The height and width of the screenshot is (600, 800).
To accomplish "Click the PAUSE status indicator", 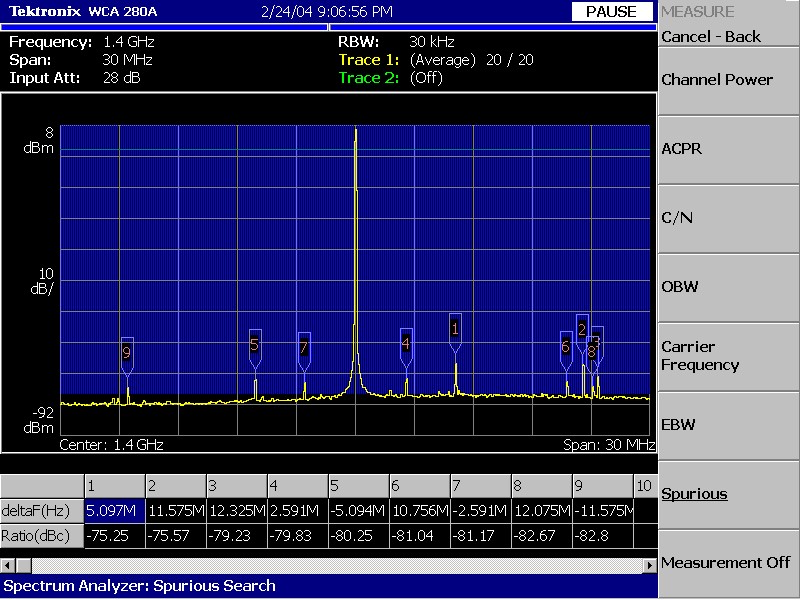I will [x=611, y=12].
